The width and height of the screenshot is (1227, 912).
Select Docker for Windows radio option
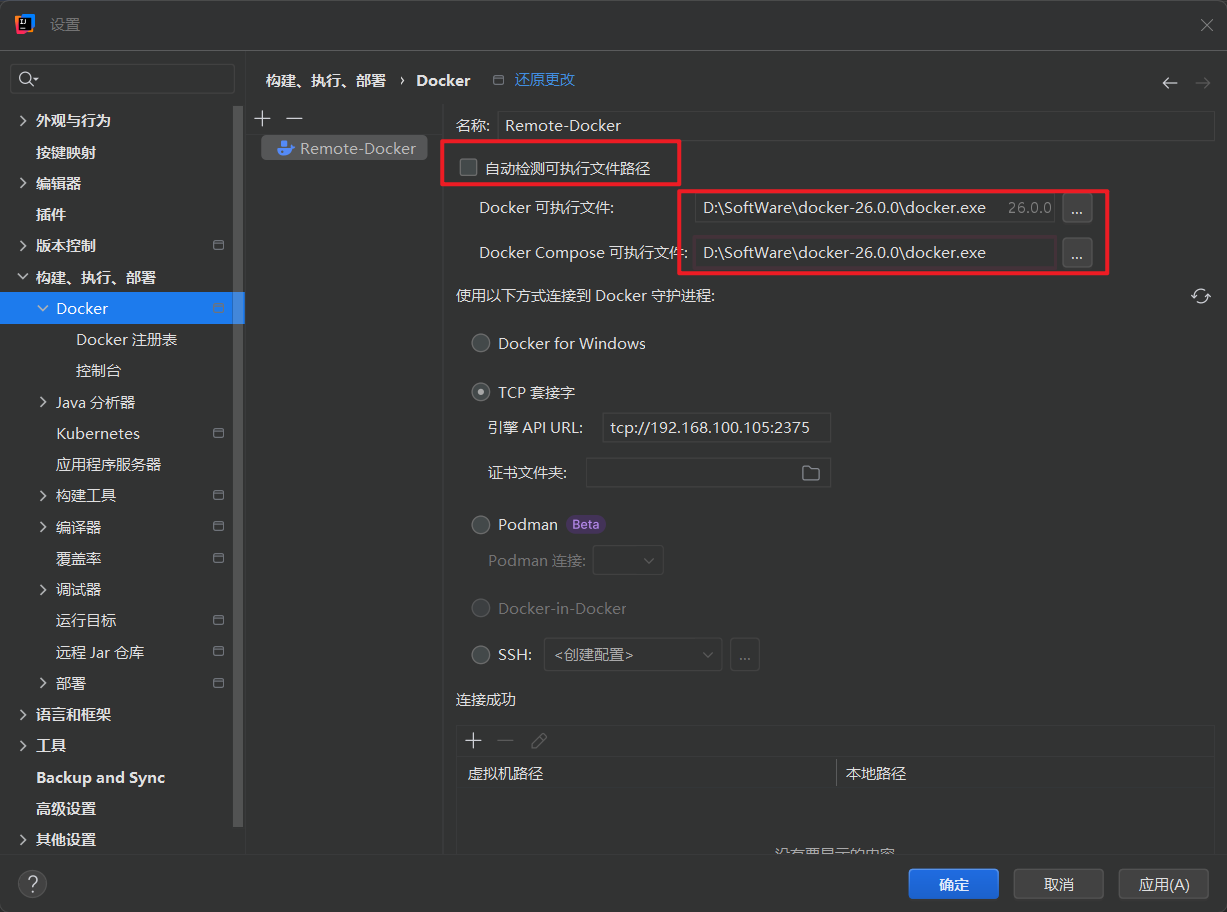point(481,343)
